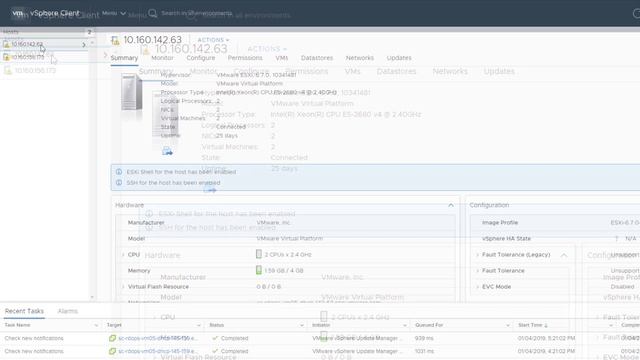Open the Networks tab
This screenshot has width=640, height=360.
tap(360, 58)
